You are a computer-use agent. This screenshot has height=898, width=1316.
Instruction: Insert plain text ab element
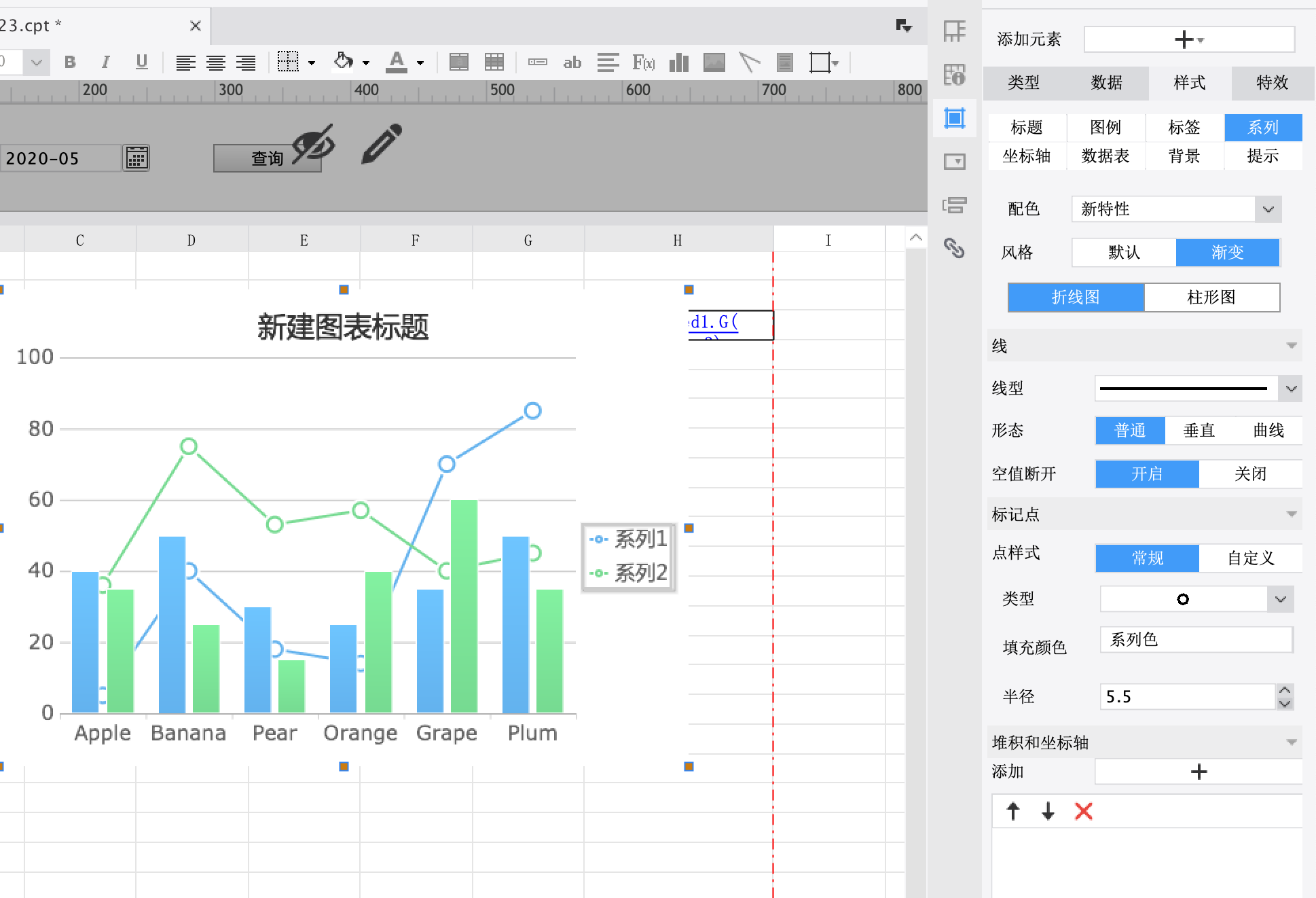coord(572,62)
